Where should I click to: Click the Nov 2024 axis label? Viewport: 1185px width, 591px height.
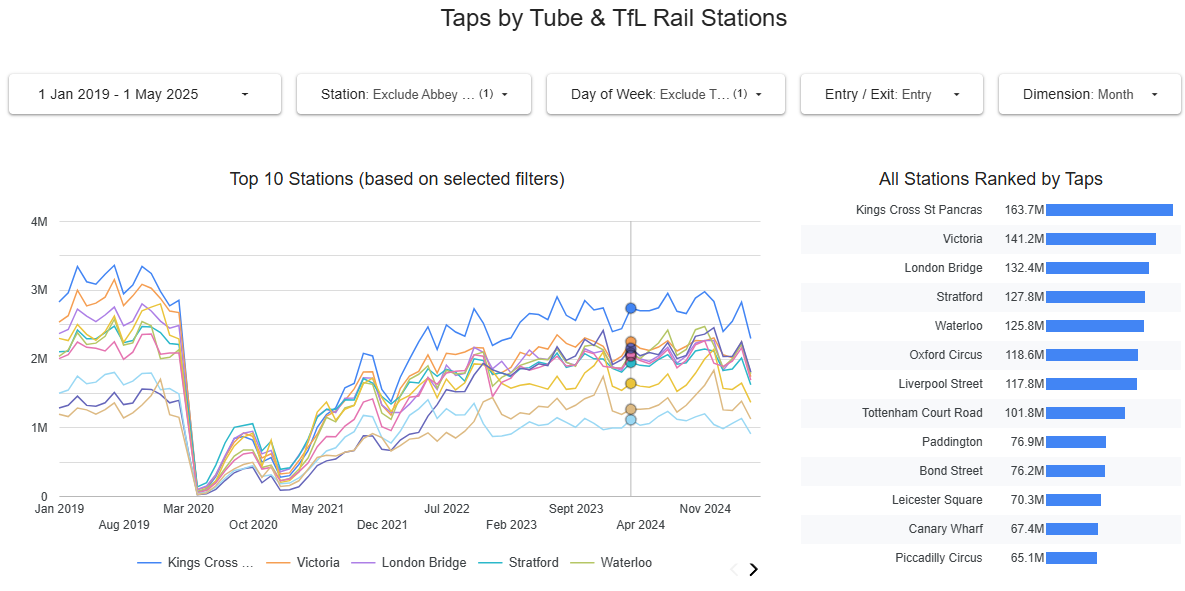706,509
